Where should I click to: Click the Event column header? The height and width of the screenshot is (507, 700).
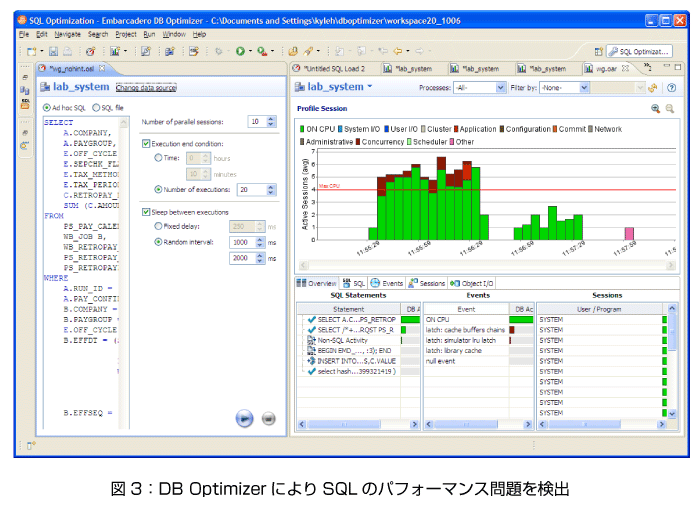click(466, 309)
